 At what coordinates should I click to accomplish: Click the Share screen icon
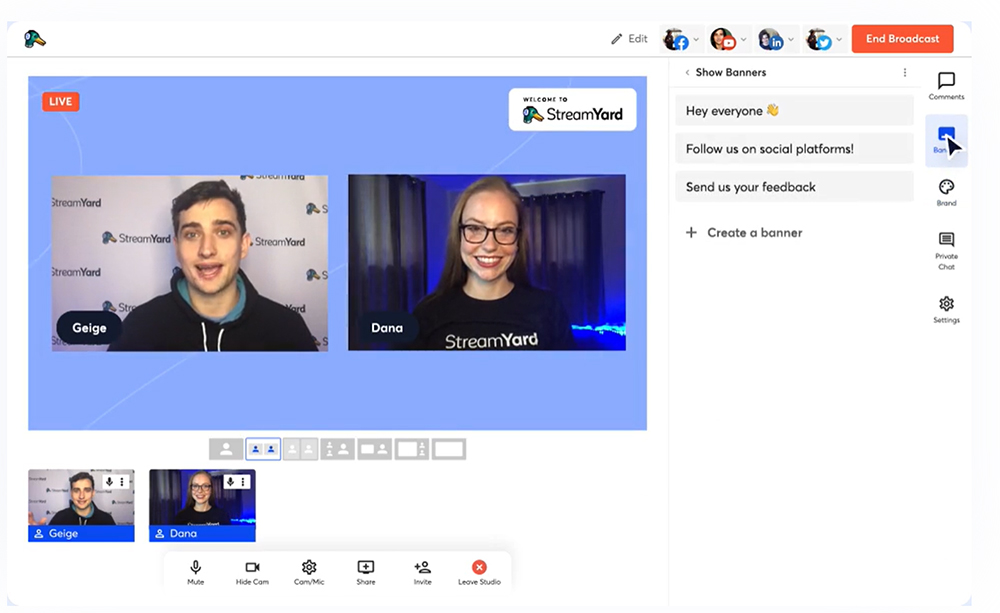(366, 568)
